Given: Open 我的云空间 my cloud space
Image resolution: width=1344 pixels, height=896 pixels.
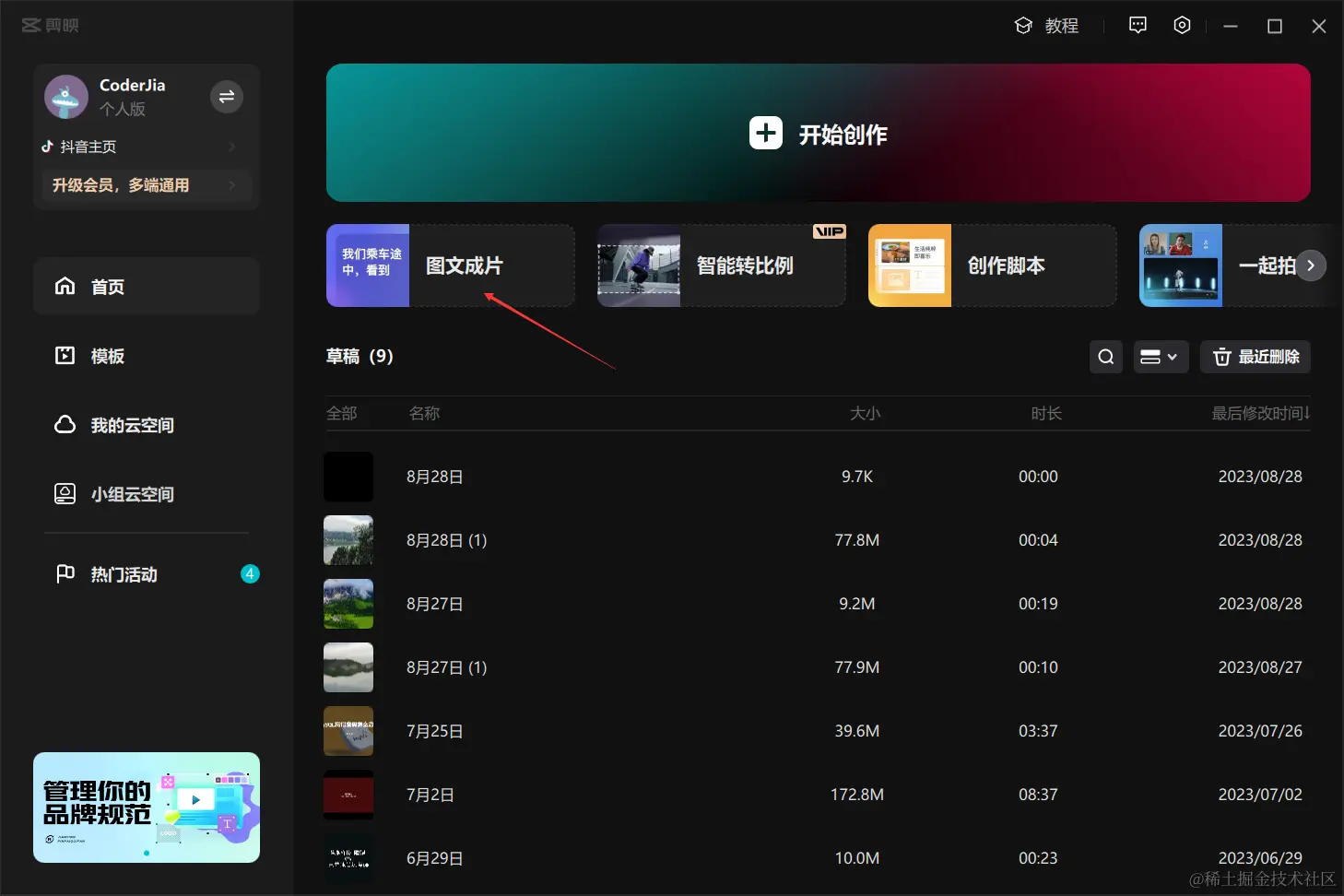Looking at the screenshot, I should [147, 425].
